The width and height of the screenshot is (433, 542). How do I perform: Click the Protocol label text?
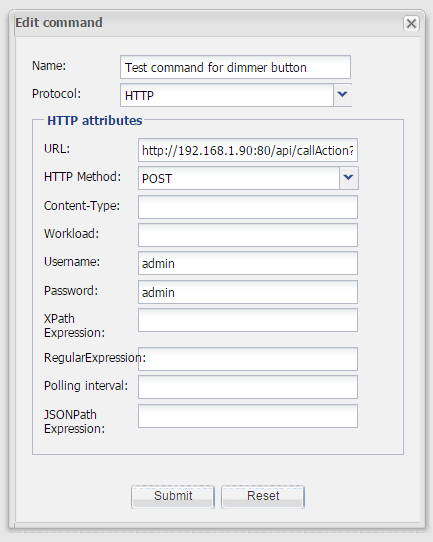[x=56, y=94]
